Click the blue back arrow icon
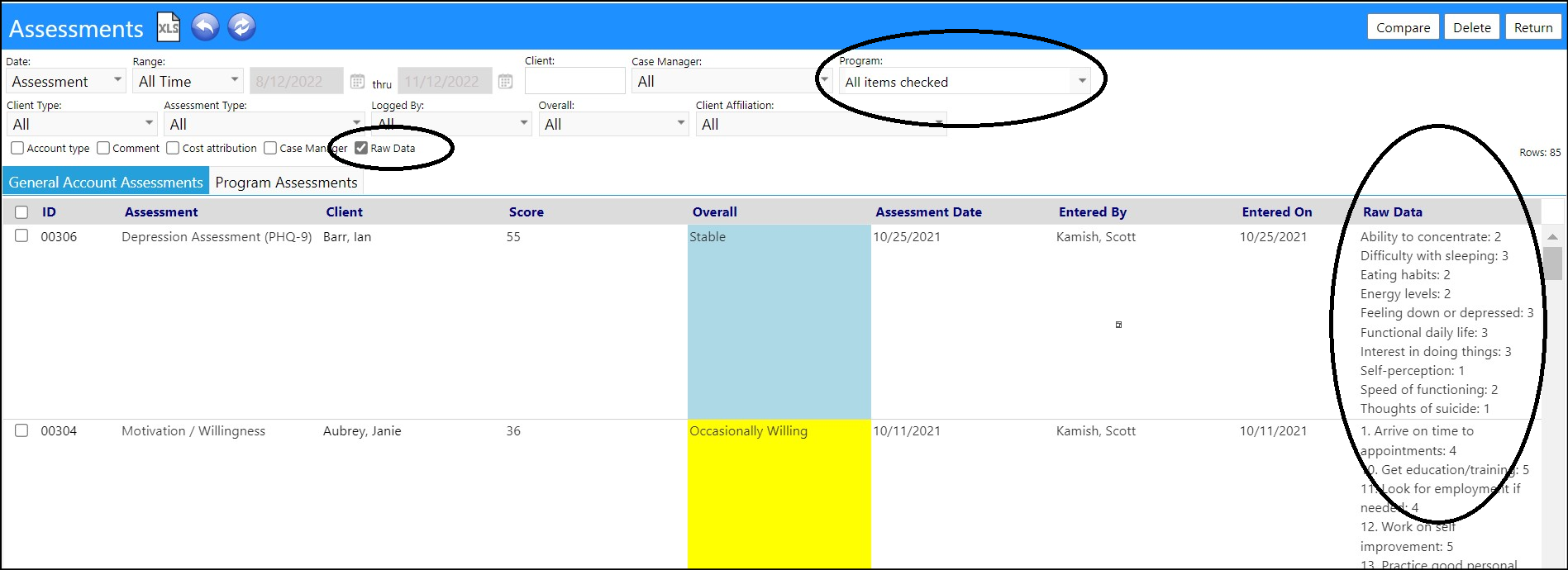 205,26
